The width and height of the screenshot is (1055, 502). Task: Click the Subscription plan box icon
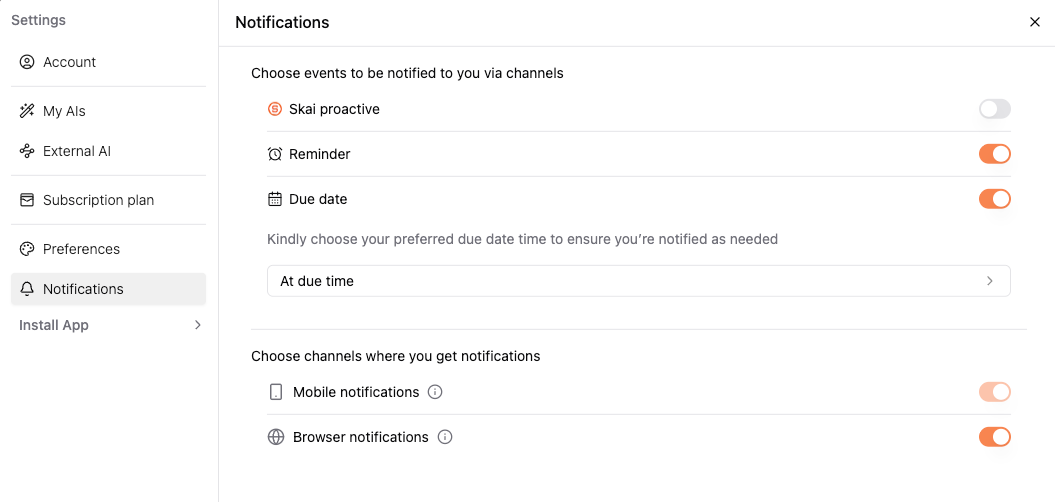[27, 200]
